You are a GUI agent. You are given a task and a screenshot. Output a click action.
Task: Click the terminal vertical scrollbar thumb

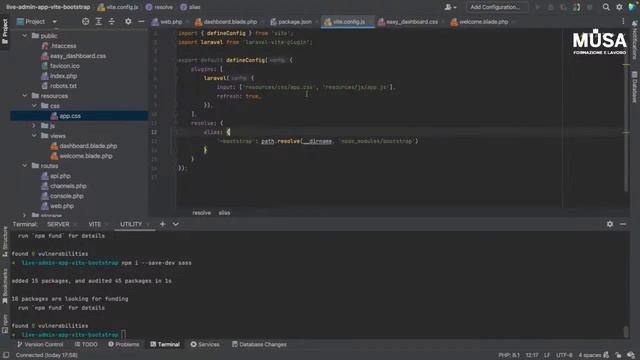pos(626,331)
